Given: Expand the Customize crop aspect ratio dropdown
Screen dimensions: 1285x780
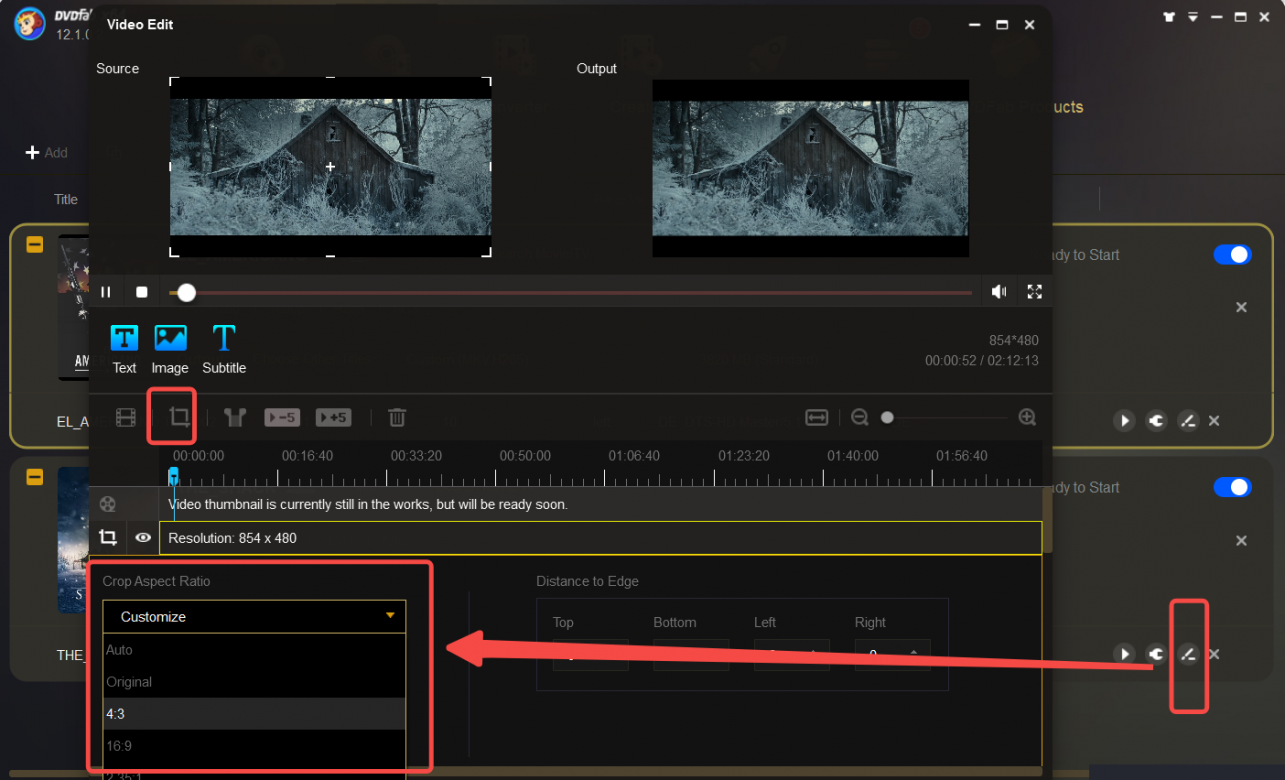Looking at the screenshot, I should coord(254,617).
